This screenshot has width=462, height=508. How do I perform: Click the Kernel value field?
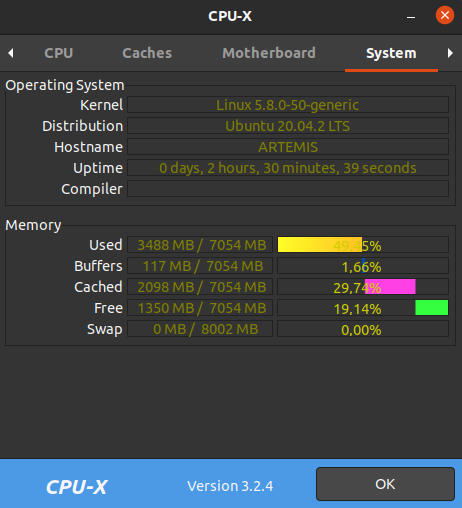[x=288, y=105]
